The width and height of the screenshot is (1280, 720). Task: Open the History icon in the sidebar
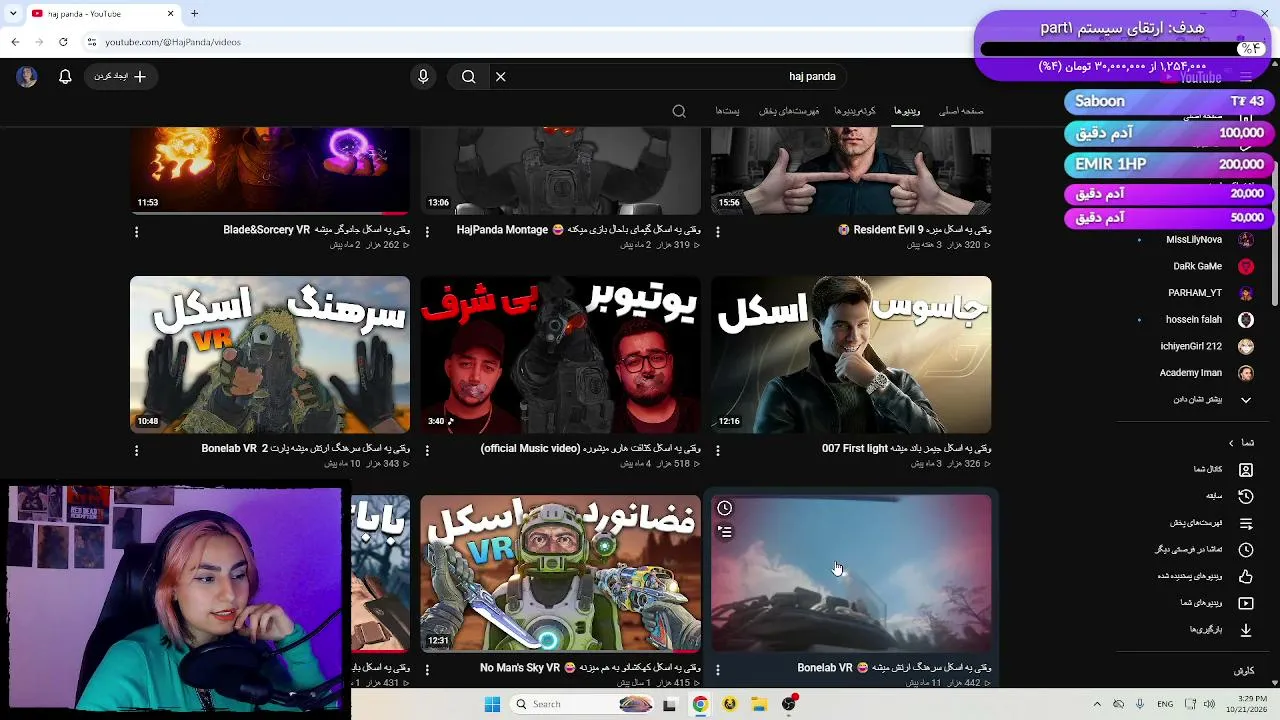pos(1246,496)
